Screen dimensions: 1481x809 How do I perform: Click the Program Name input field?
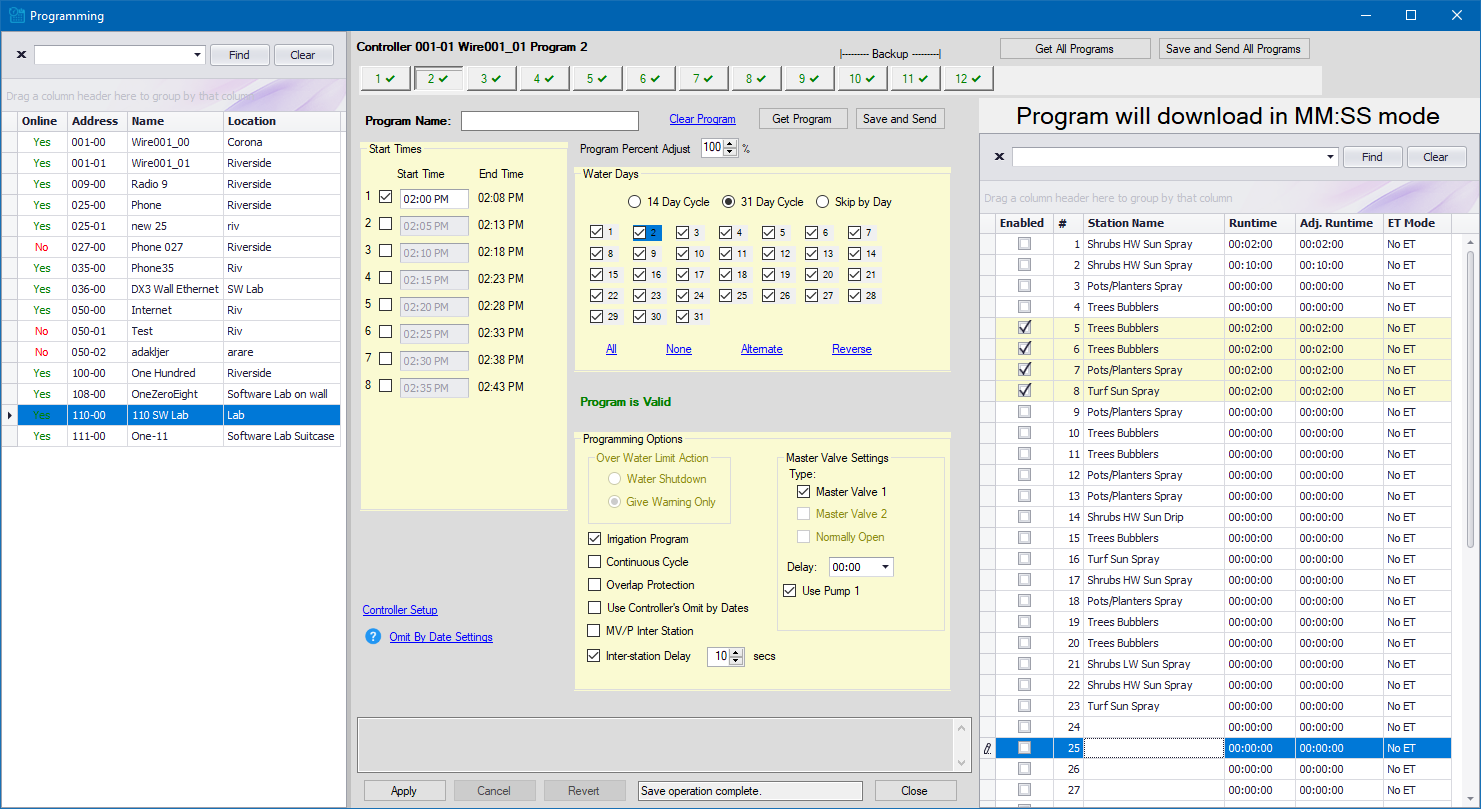[549, 121]
